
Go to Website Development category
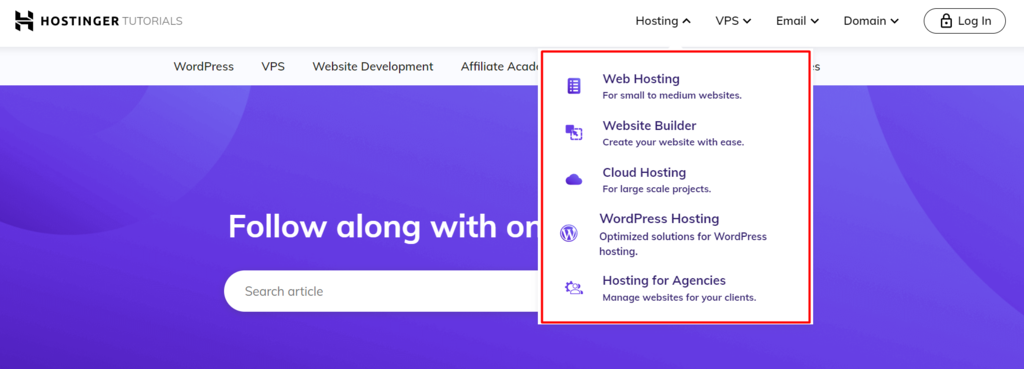(373, 67)
